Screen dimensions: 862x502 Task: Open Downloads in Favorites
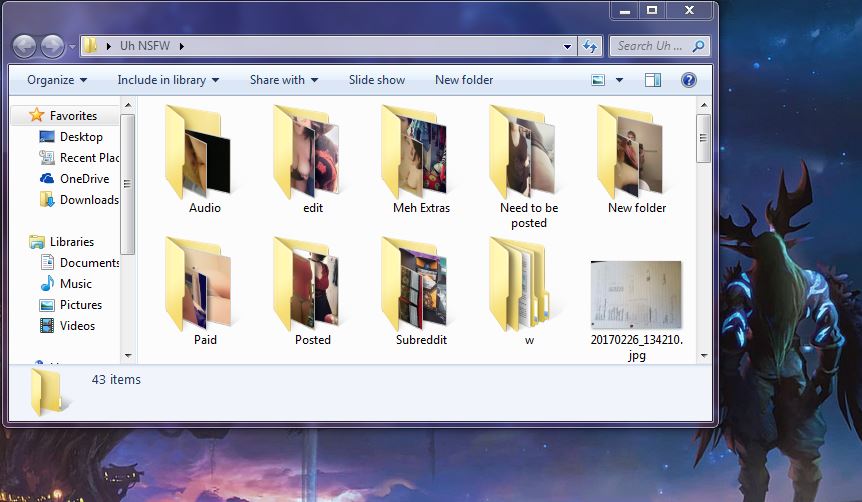(79, 200)
